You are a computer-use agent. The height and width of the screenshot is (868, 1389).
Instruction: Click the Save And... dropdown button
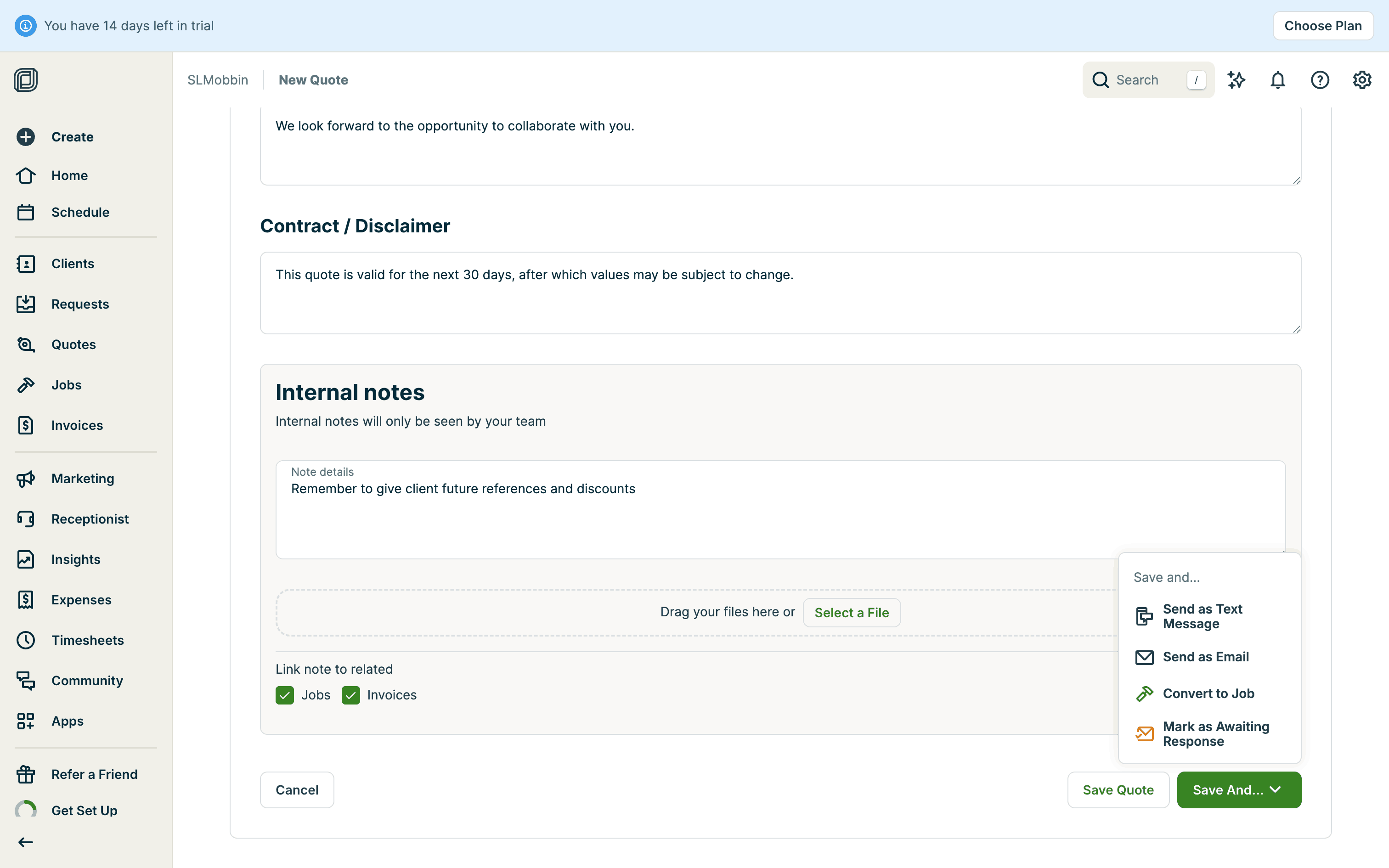pyautogui.click(x=1239, y=790)
